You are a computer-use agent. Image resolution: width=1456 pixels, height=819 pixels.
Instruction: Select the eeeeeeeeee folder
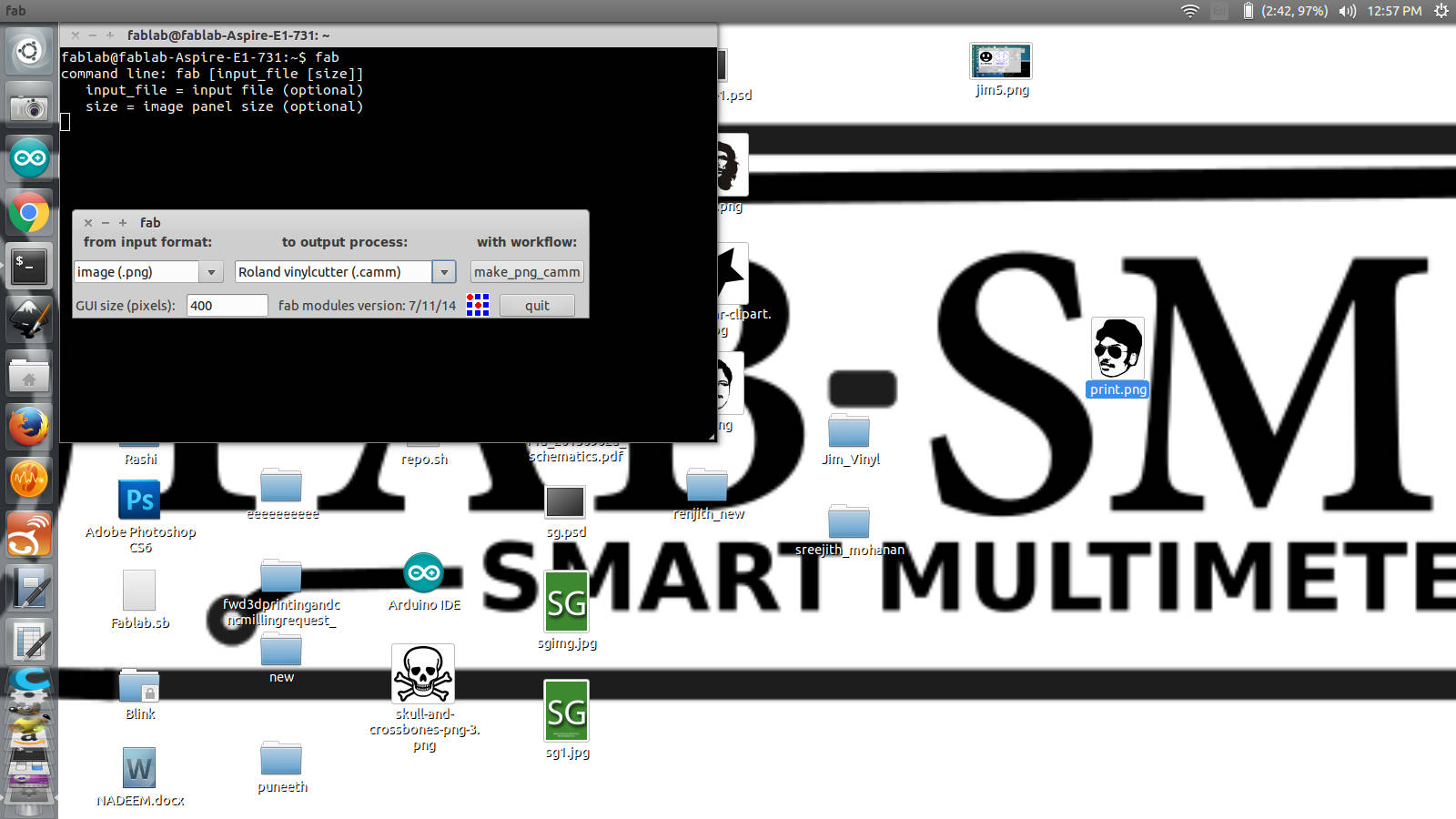[282, 494]
